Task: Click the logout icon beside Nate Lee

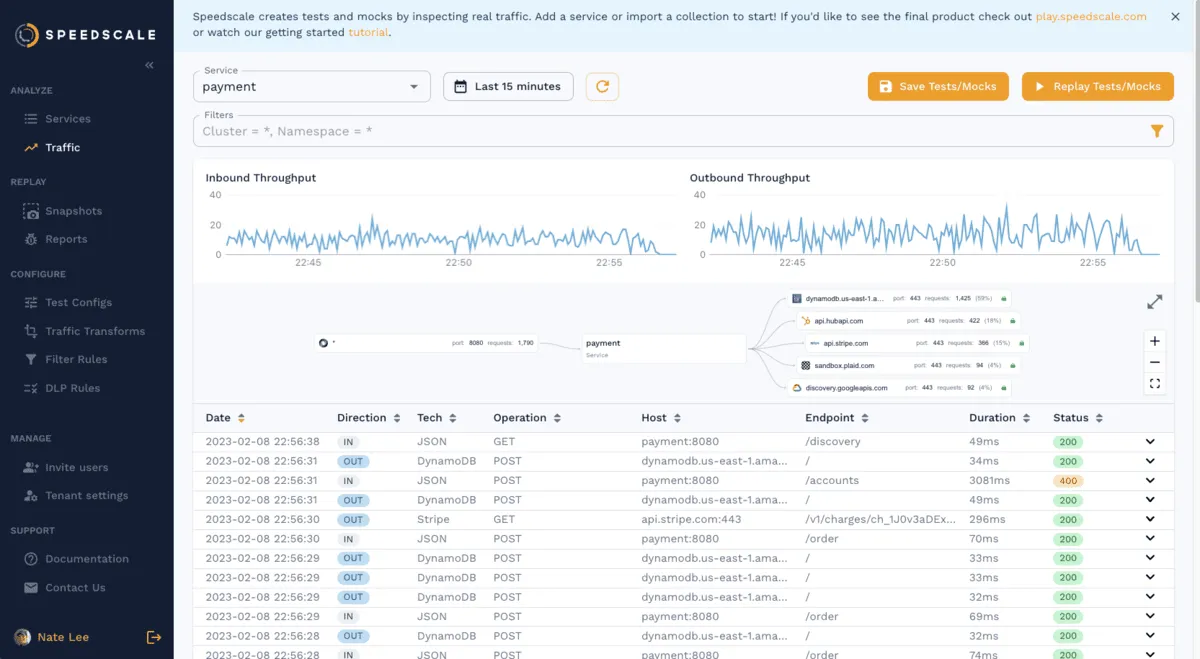Action: [x=154, y=637]
